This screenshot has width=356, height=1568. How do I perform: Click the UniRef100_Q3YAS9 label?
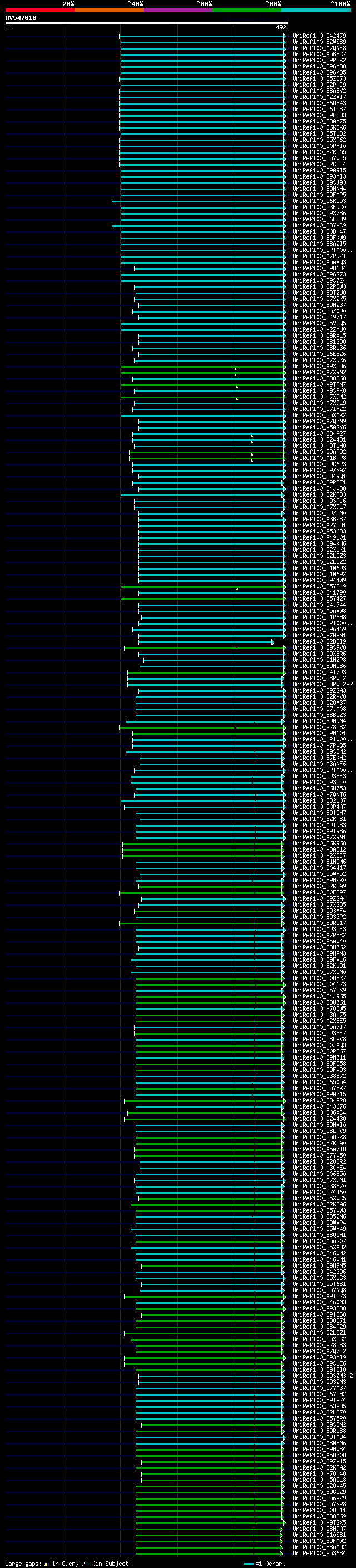pos(319,226)
